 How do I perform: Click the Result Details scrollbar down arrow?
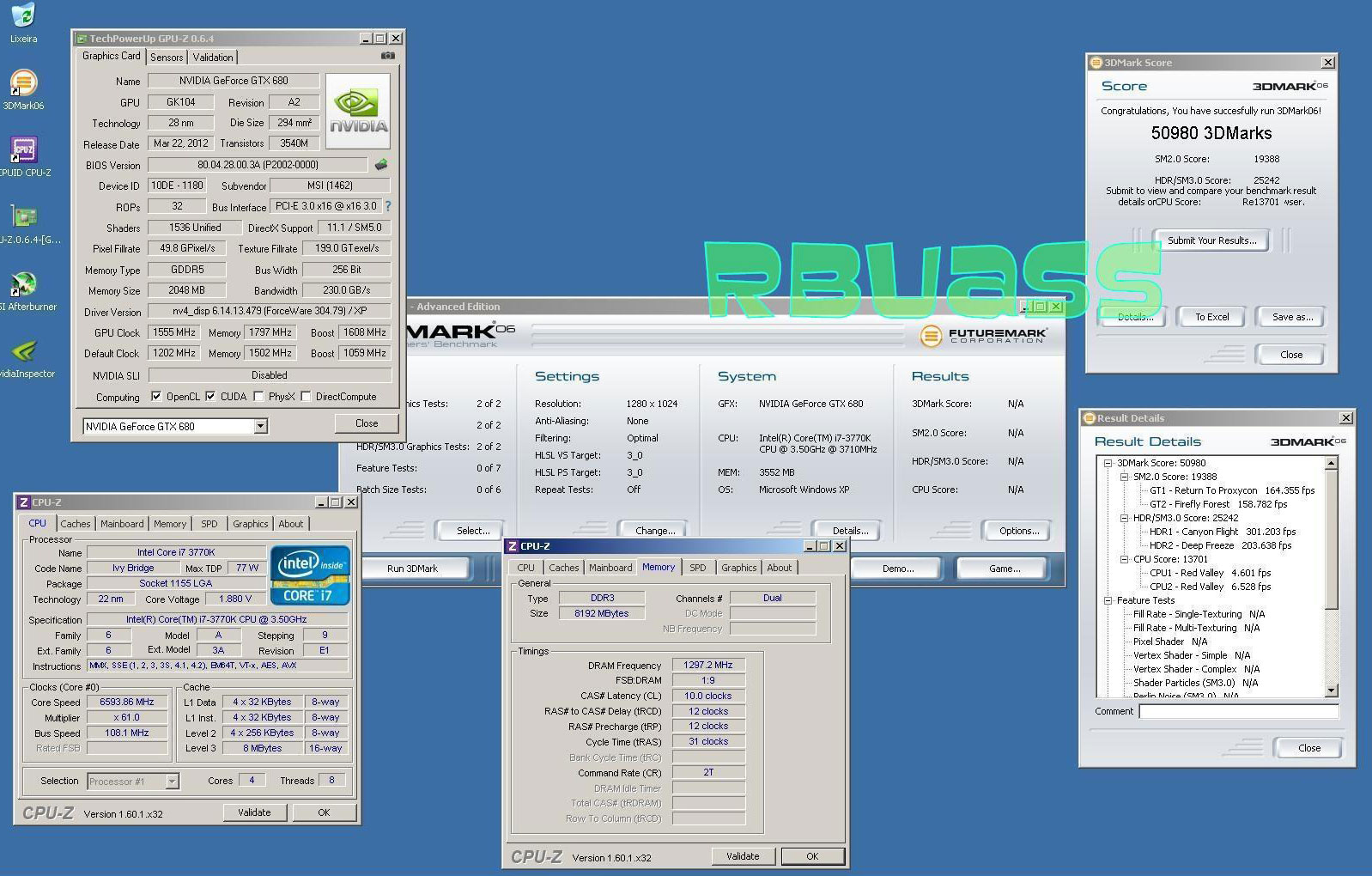point(1332,690)
